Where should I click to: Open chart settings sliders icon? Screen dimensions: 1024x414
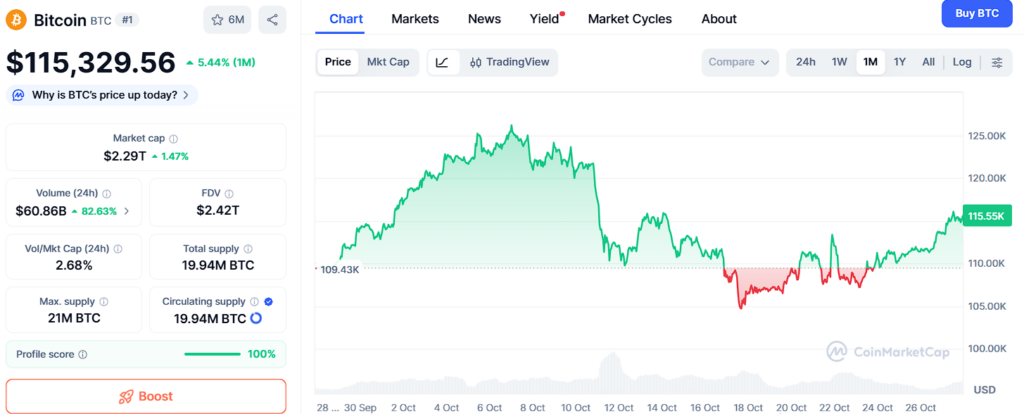[x=997, y=62]
